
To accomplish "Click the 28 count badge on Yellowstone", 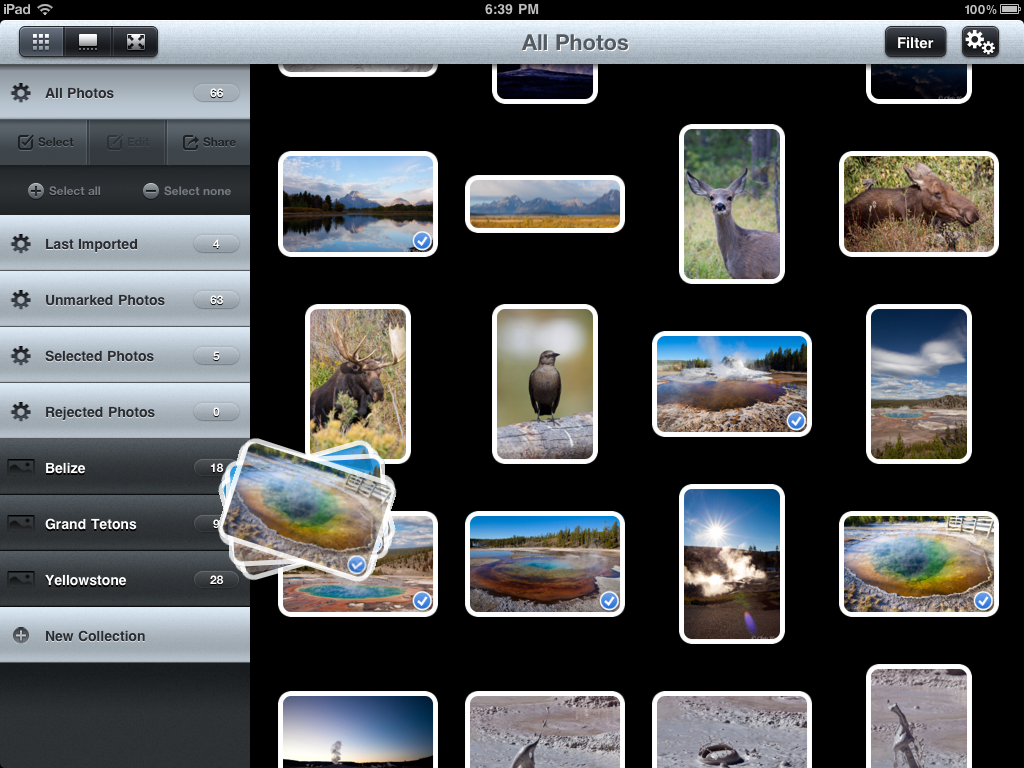I will coord(216,580).
